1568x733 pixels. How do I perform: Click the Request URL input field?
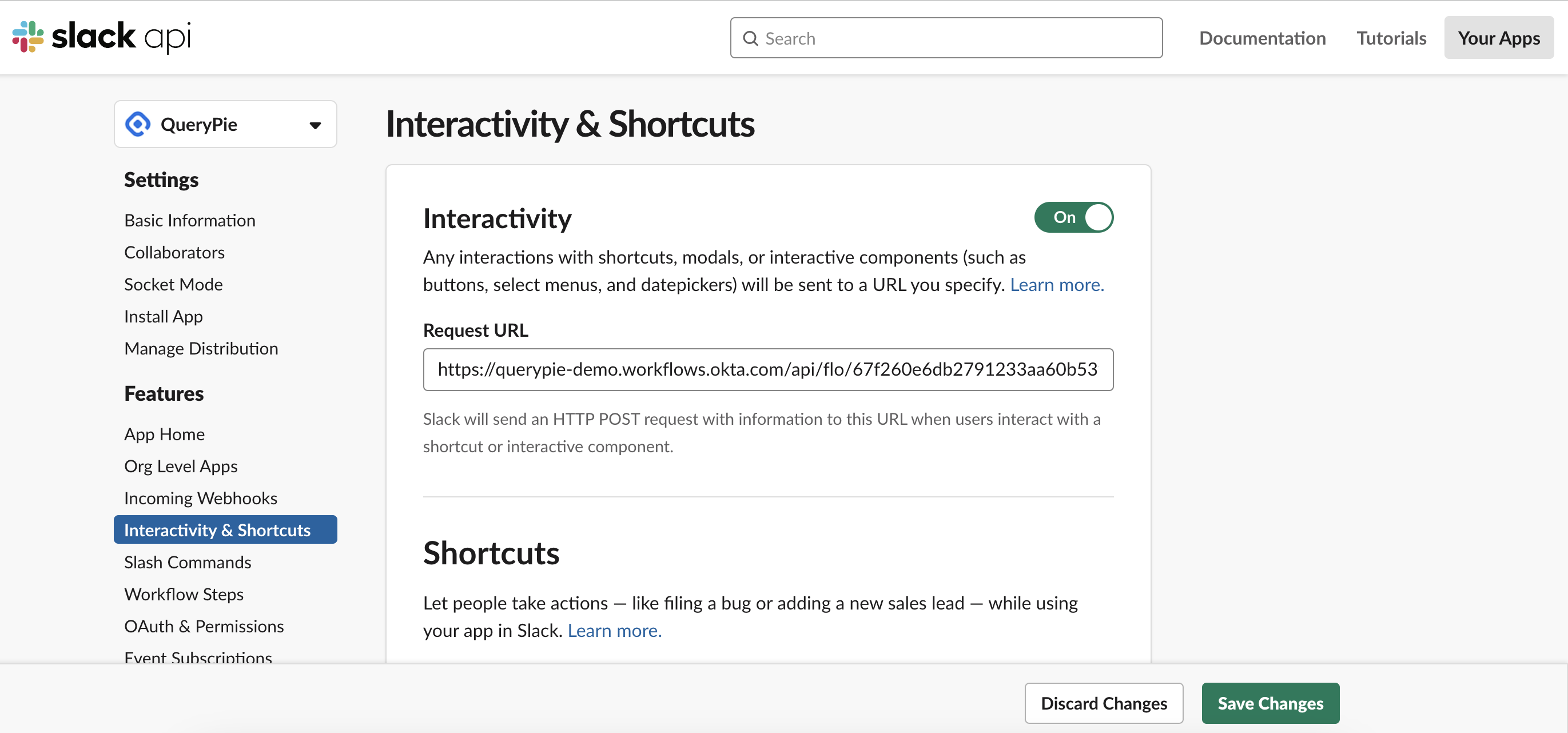pyautogui.click(x=767, y=369)
